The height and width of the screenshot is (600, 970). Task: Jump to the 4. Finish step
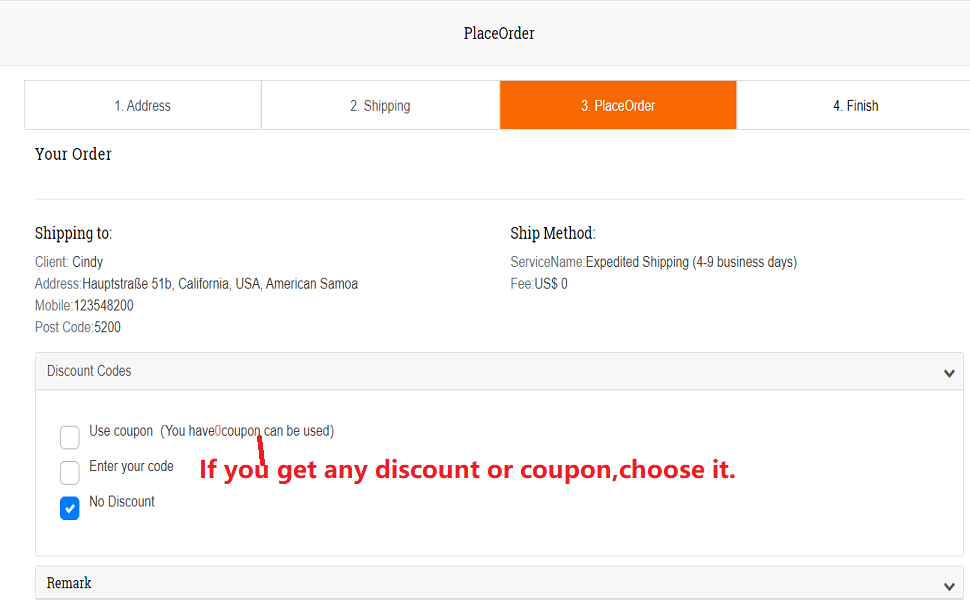click(855, 106)
